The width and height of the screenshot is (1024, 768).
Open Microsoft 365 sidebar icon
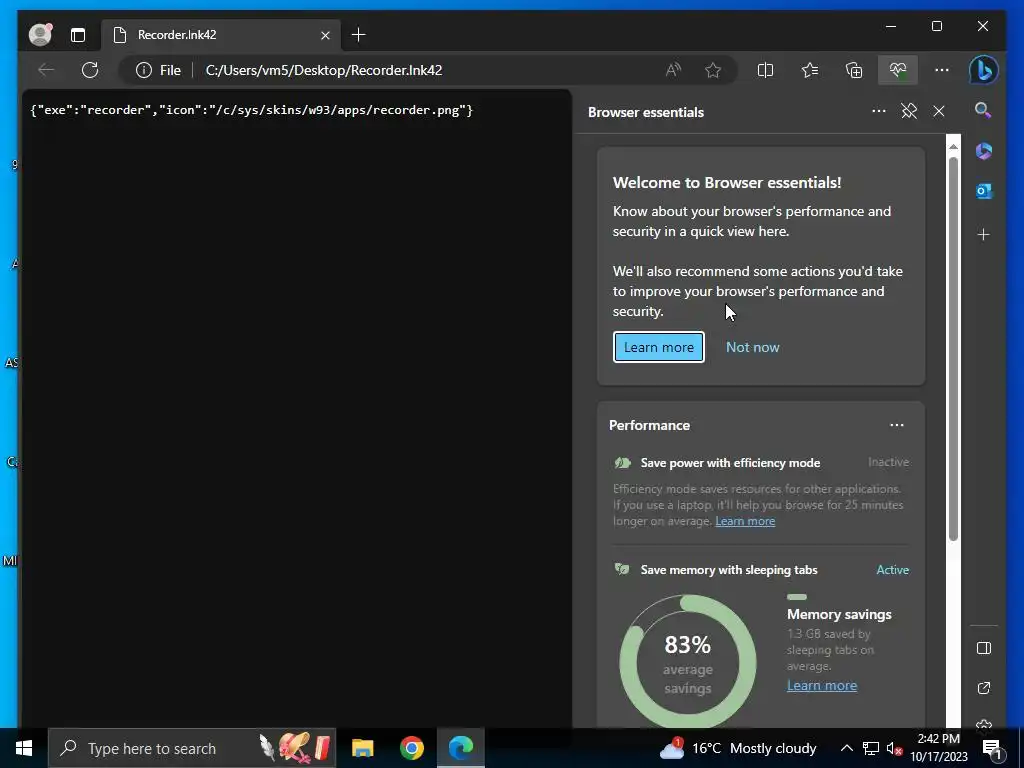pos(984,151)
